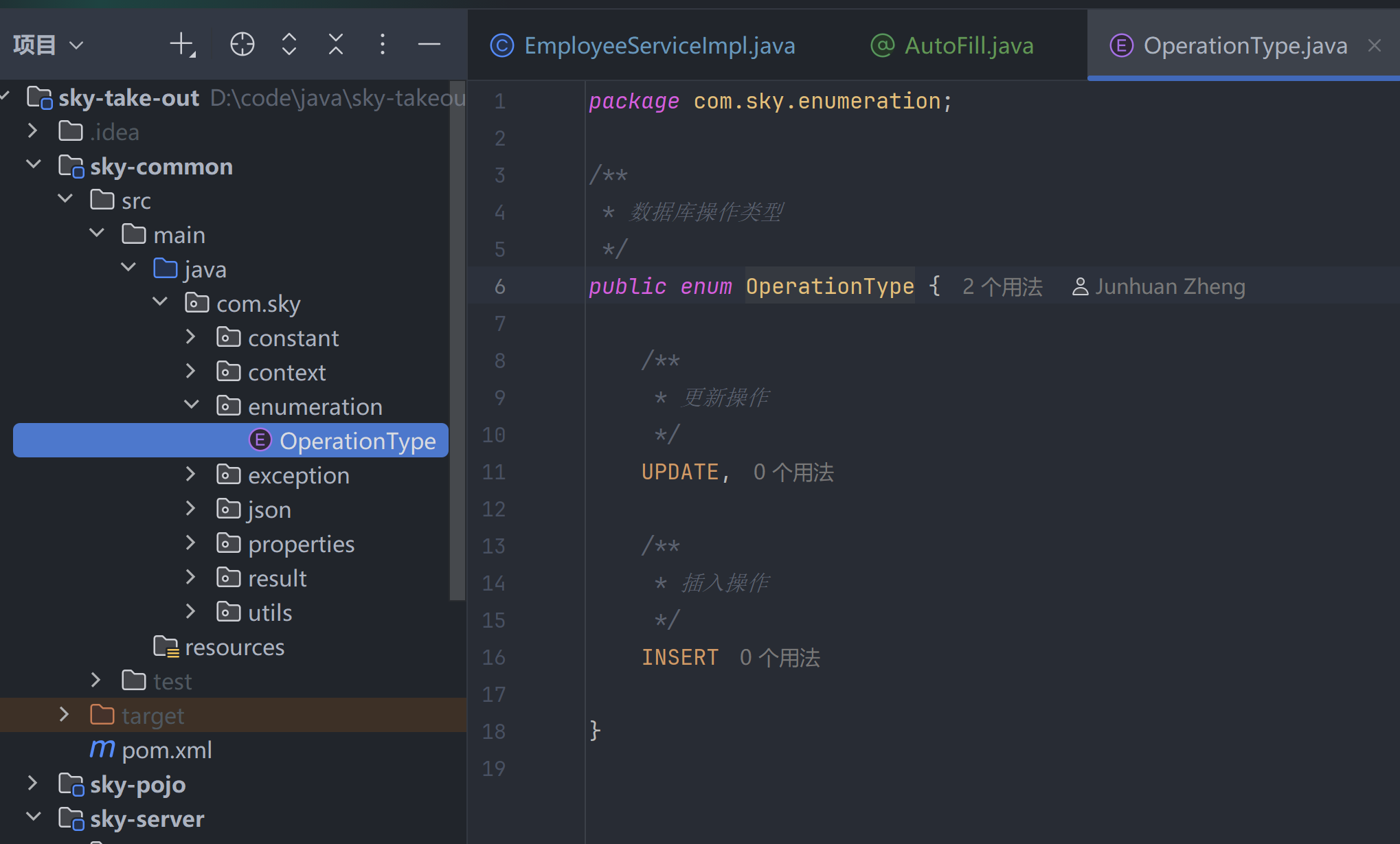Viewport: 1400px width, 844px height.
Task: Collapse the enumeration package folder
Action: (192, 406)
